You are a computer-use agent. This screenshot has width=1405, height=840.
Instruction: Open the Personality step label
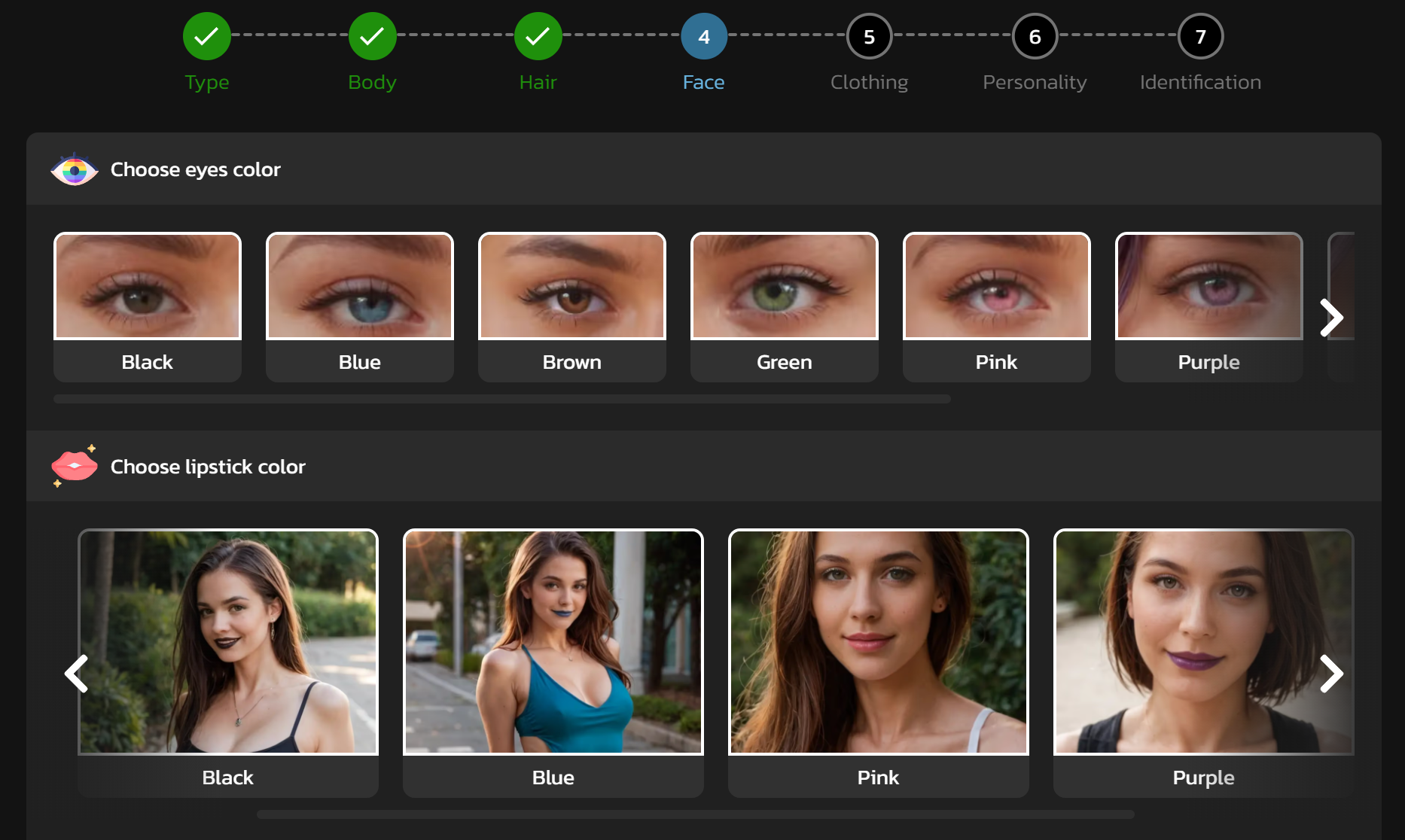1035,82
